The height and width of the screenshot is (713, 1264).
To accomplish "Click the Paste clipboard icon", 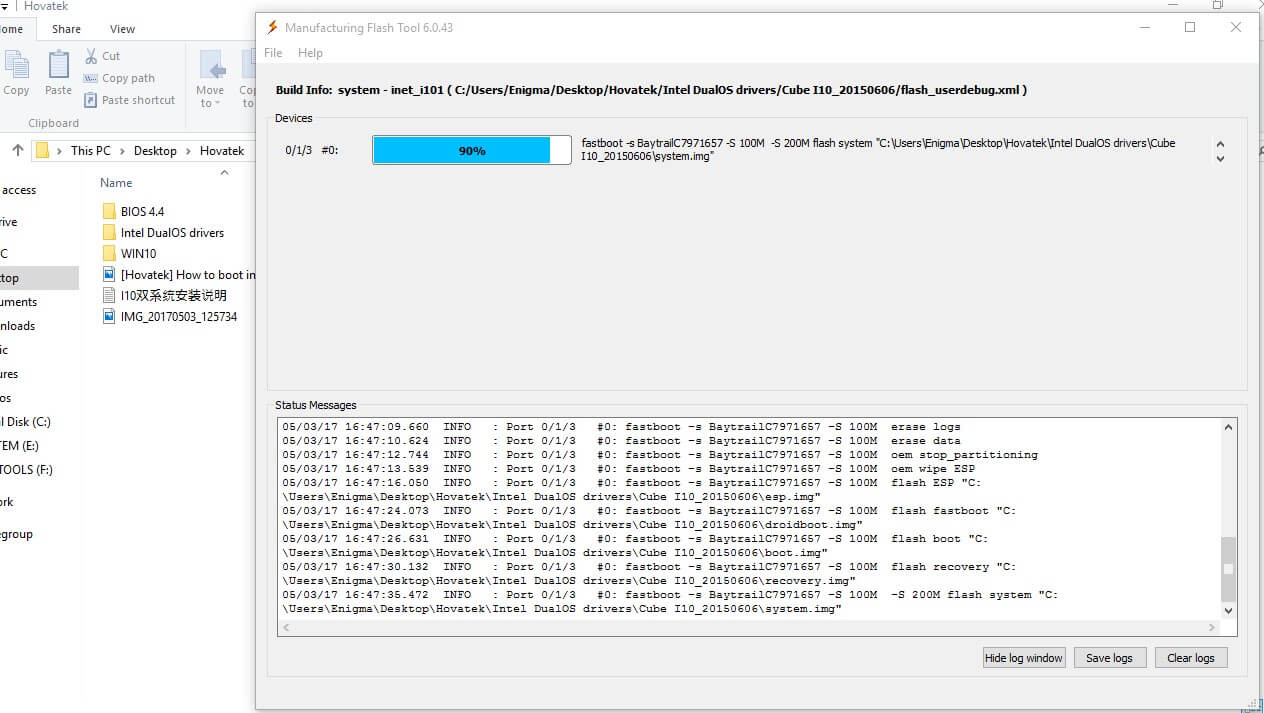I will point(58,66).
